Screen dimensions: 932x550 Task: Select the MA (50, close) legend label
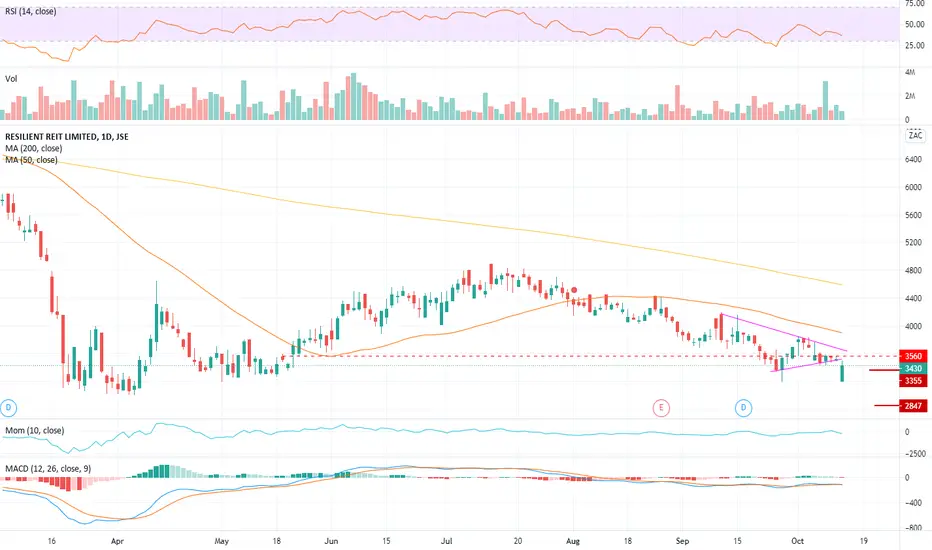[x=32, y=160]
